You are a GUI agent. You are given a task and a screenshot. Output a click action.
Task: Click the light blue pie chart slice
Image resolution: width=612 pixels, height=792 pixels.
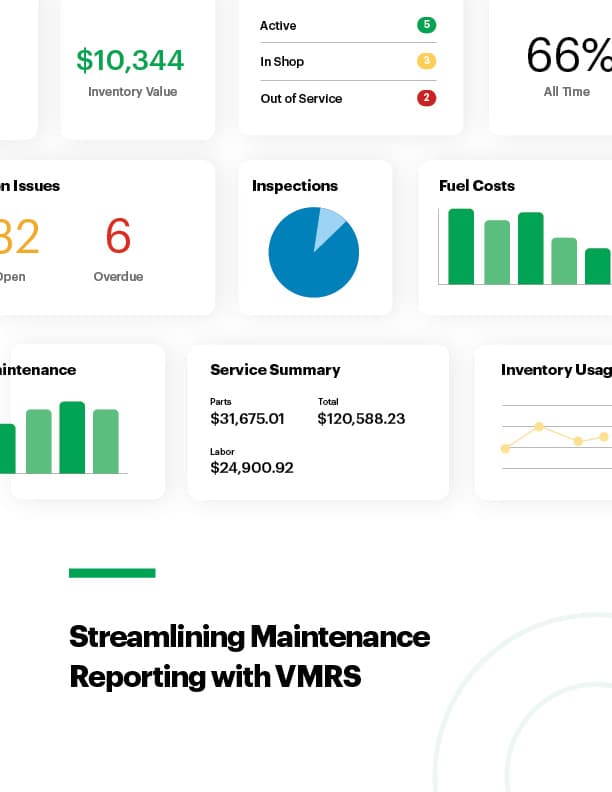(326, 224)
